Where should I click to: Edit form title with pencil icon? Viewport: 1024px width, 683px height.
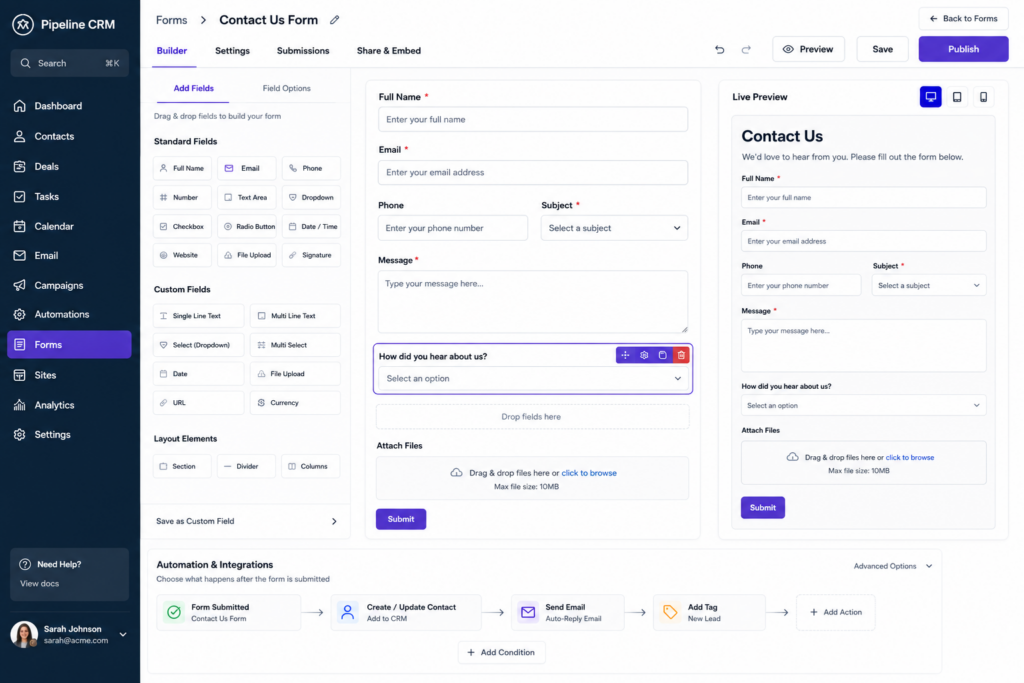click(334, 20)
